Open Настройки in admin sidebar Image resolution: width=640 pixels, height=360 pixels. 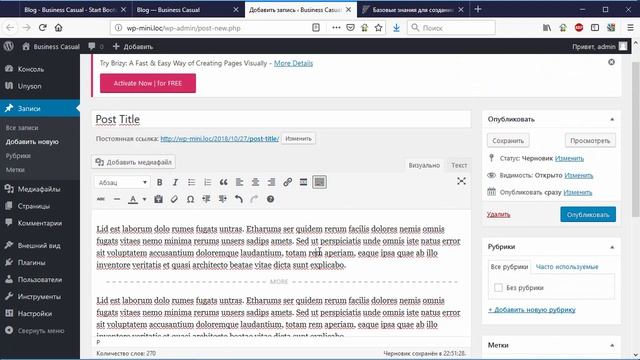(x=40, y=313)
